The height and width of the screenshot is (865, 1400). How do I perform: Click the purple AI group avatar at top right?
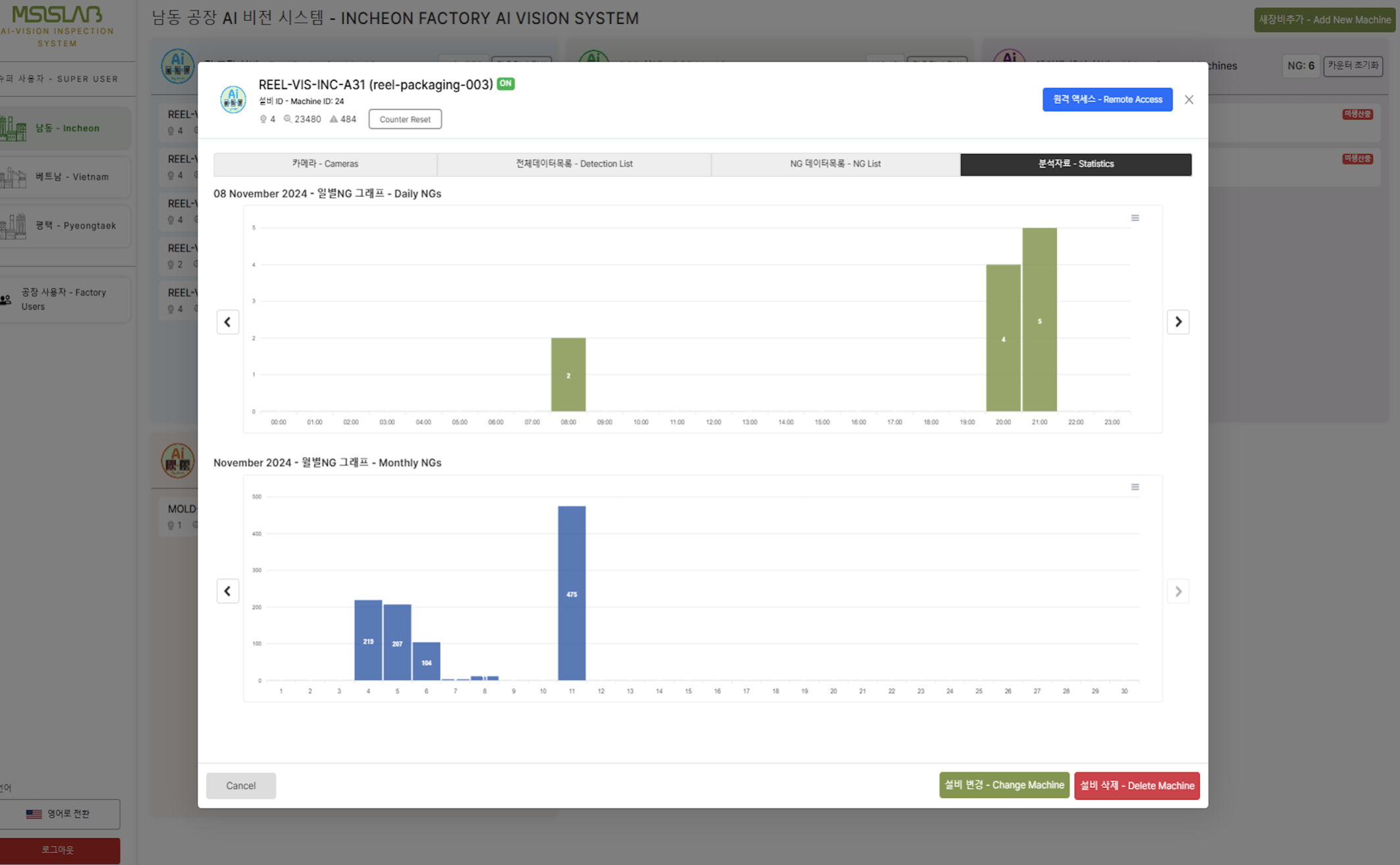point(1009,57)
